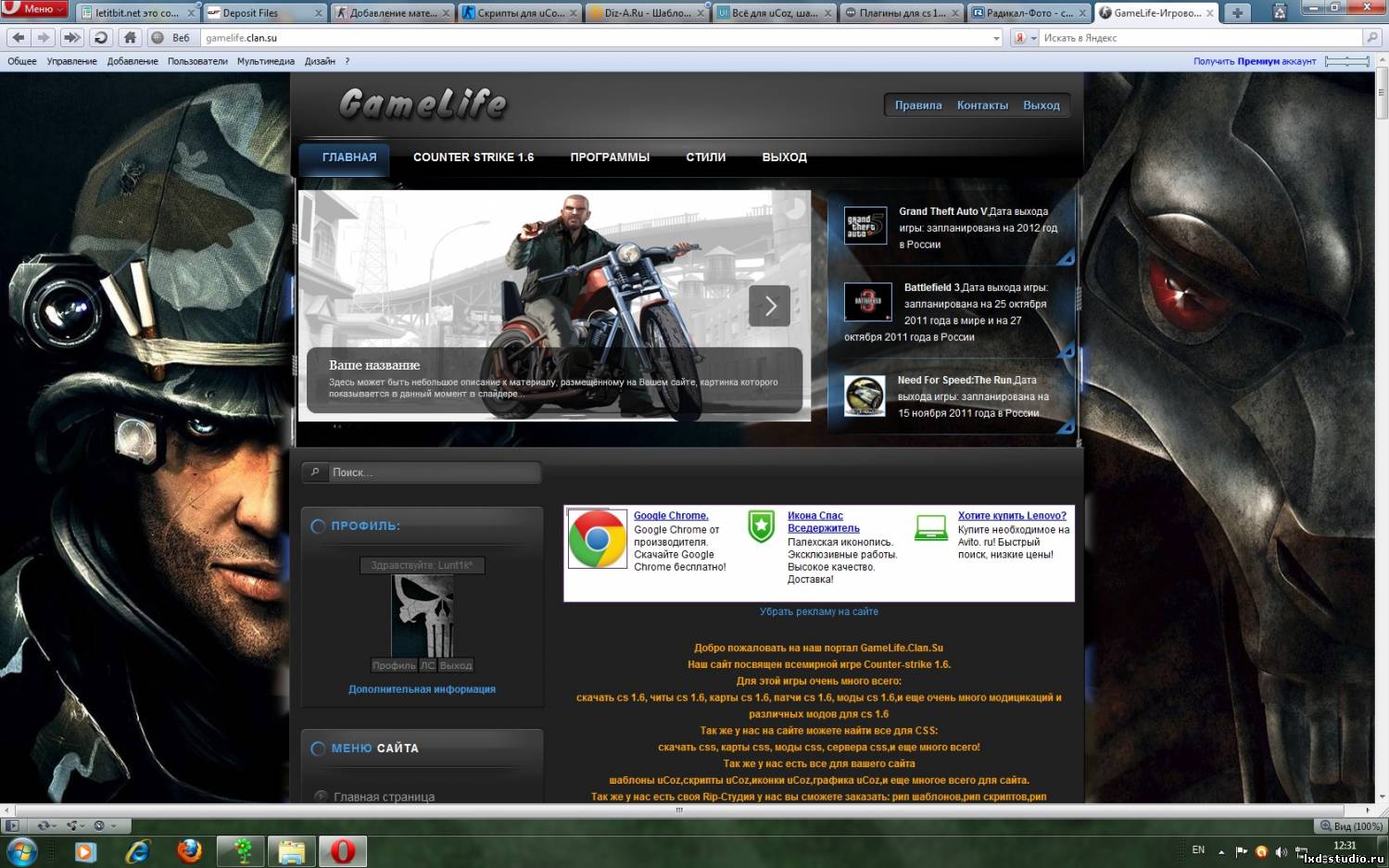Click the slider next arrow
This screenshot has width=1389, height=868.
pos(769,306)
